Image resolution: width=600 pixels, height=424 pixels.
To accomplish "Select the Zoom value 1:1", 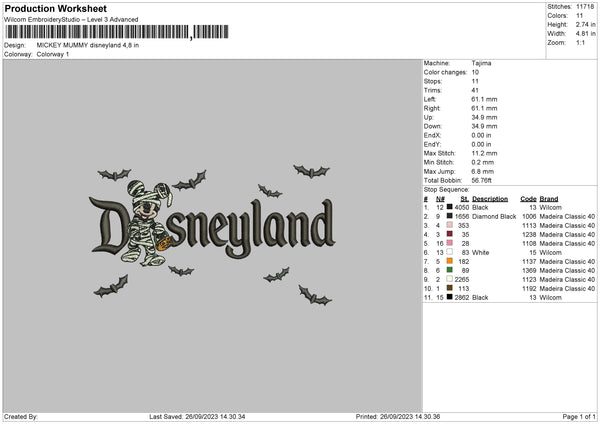I will click(580, 42).
